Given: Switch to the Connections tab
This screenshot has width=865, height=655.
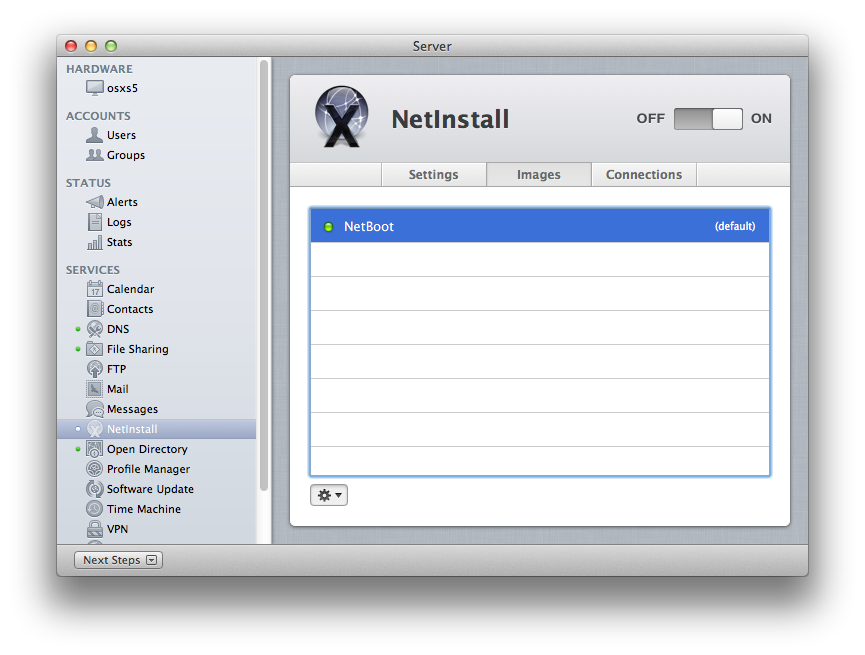Looking at the screenshot, I should [644, 174].
